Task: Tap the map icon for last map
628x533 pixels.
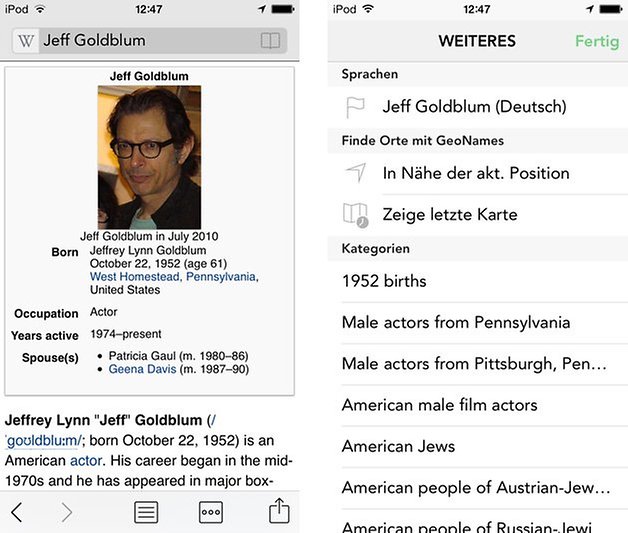Action: tap(356, 215)
